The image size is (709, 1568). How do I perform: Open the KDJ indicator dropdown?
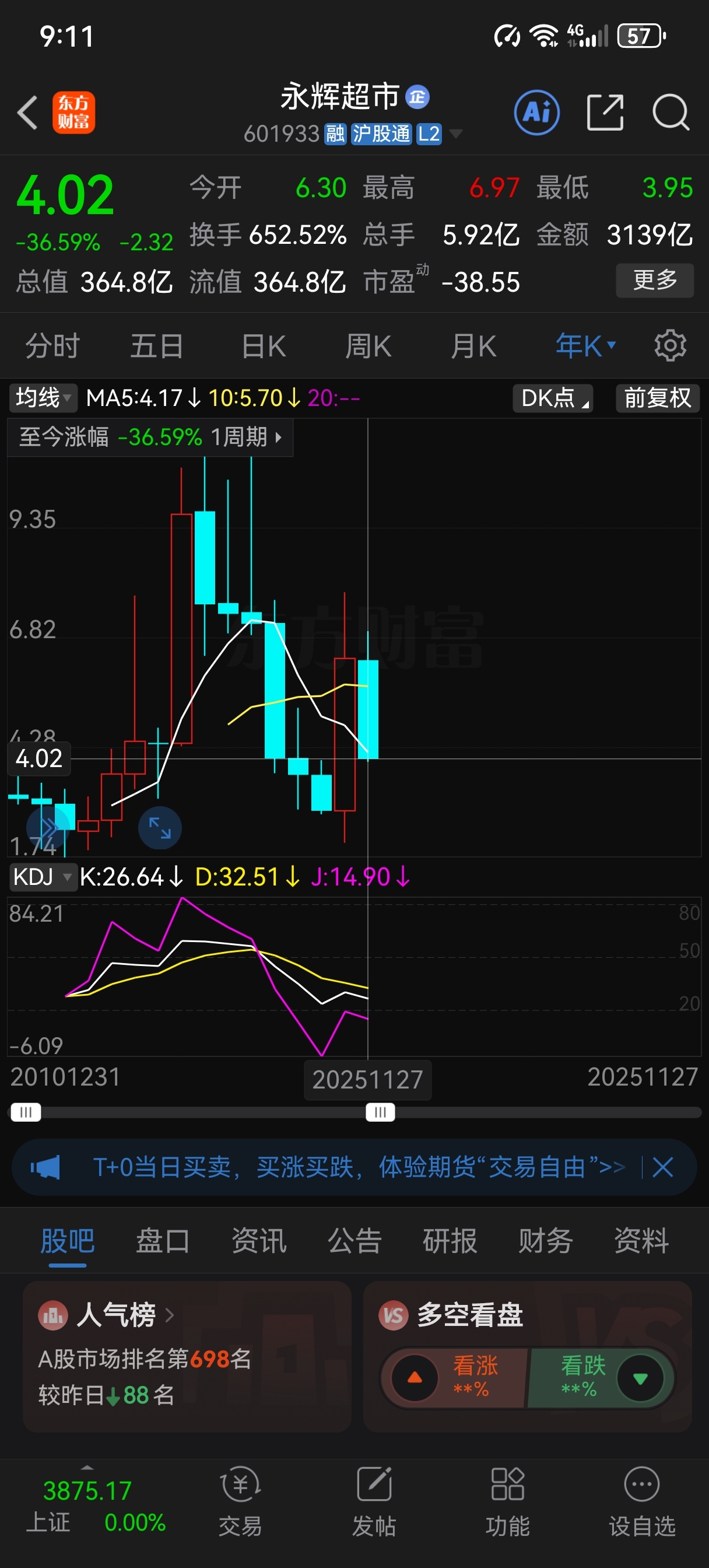pos(43,877)
